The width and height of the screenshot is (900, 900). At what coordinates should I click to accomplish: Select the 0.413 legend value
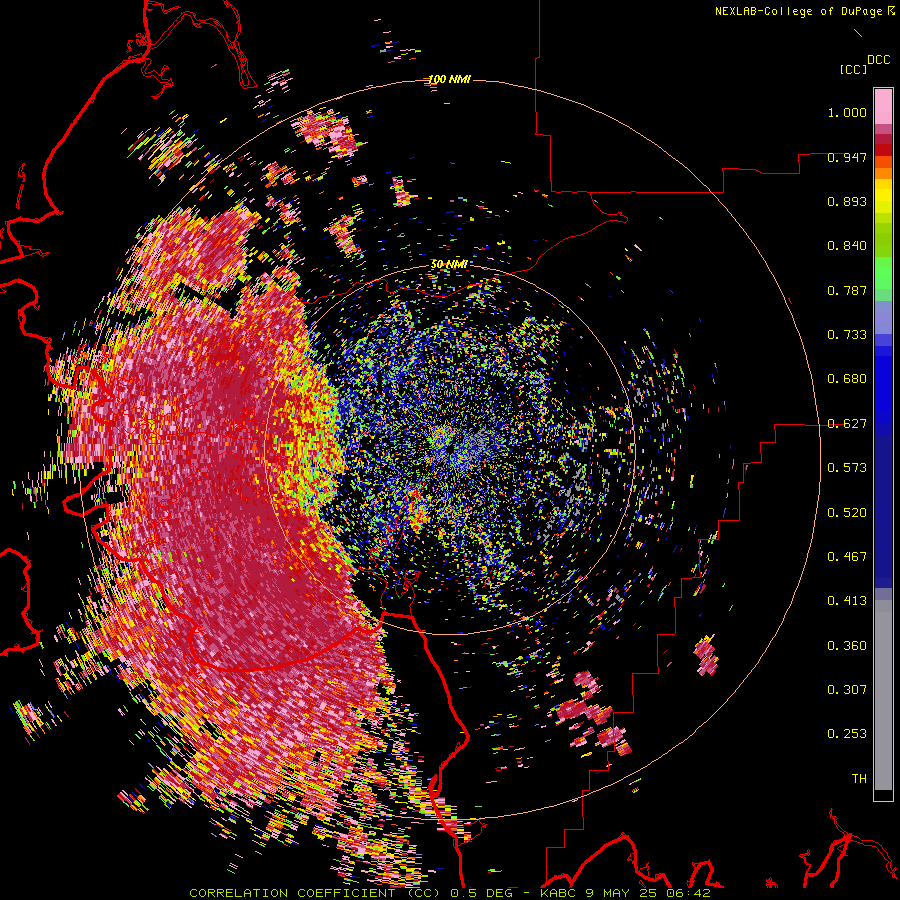[x=847, y=601]
